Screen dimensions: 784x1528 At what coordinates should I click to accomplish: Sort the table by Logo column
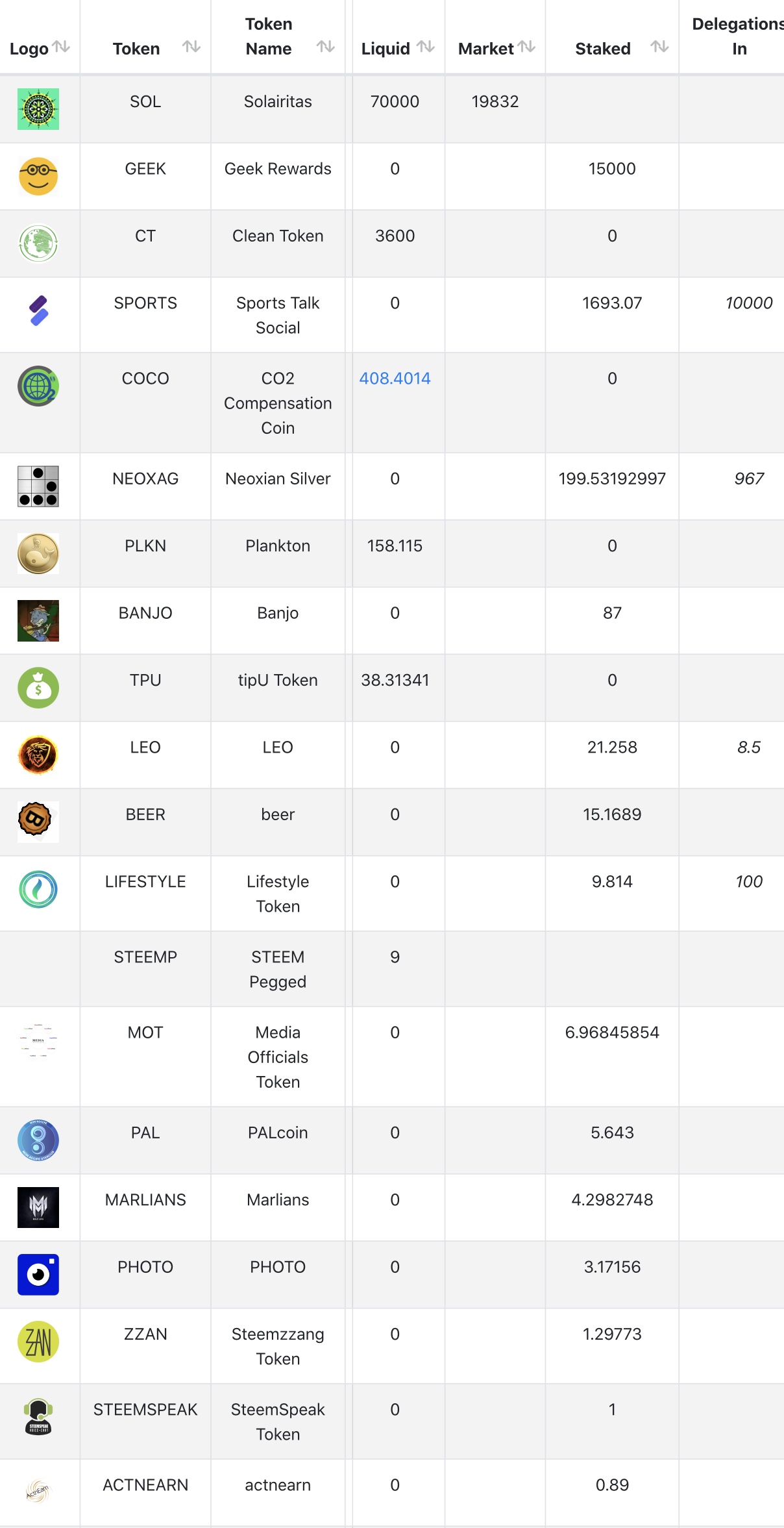tap(61, 47)
